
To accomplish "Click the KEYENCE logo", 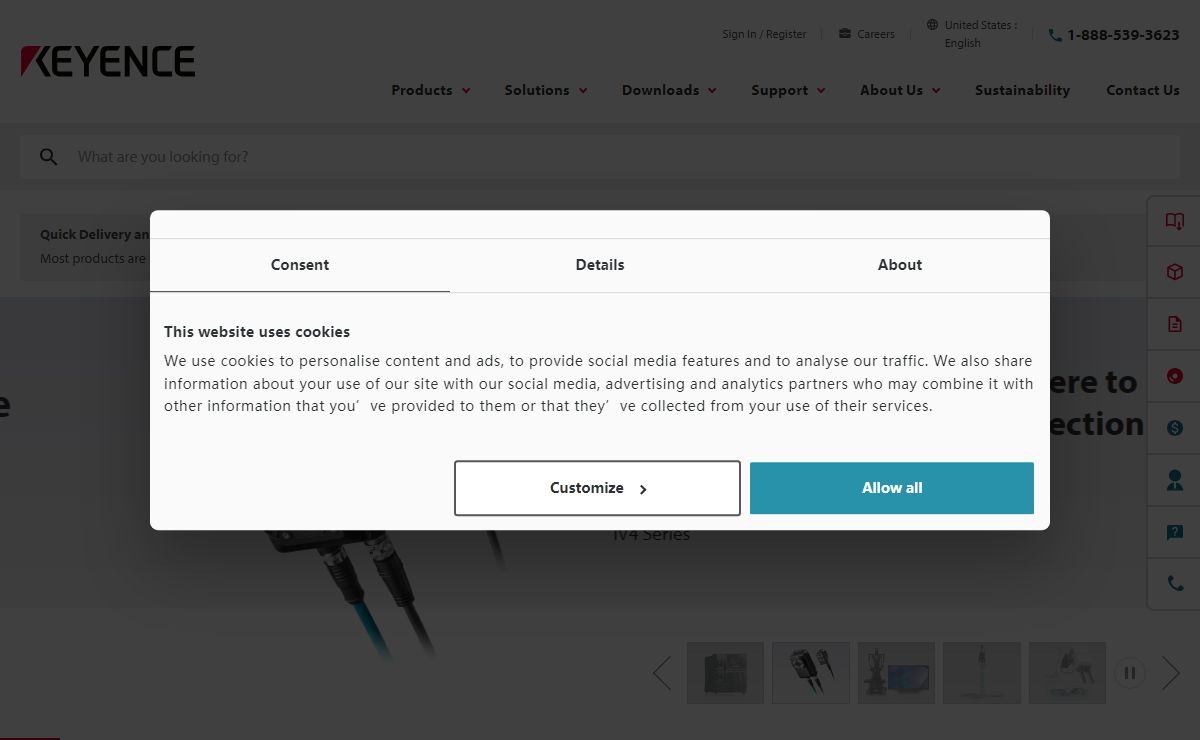I will (108, 61).
